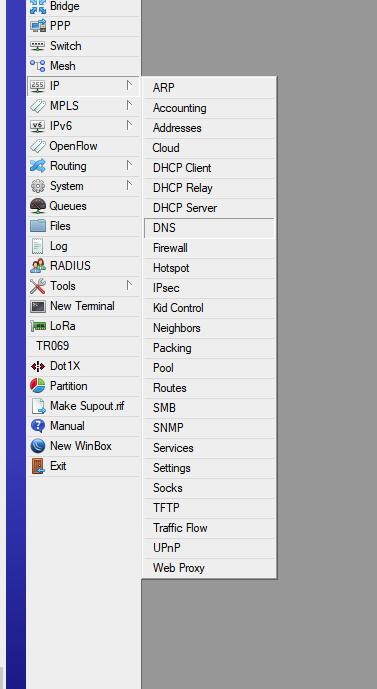Open ARP from IP submenu
This screenshot has height=689, width=377.
[x=209, y=88]
